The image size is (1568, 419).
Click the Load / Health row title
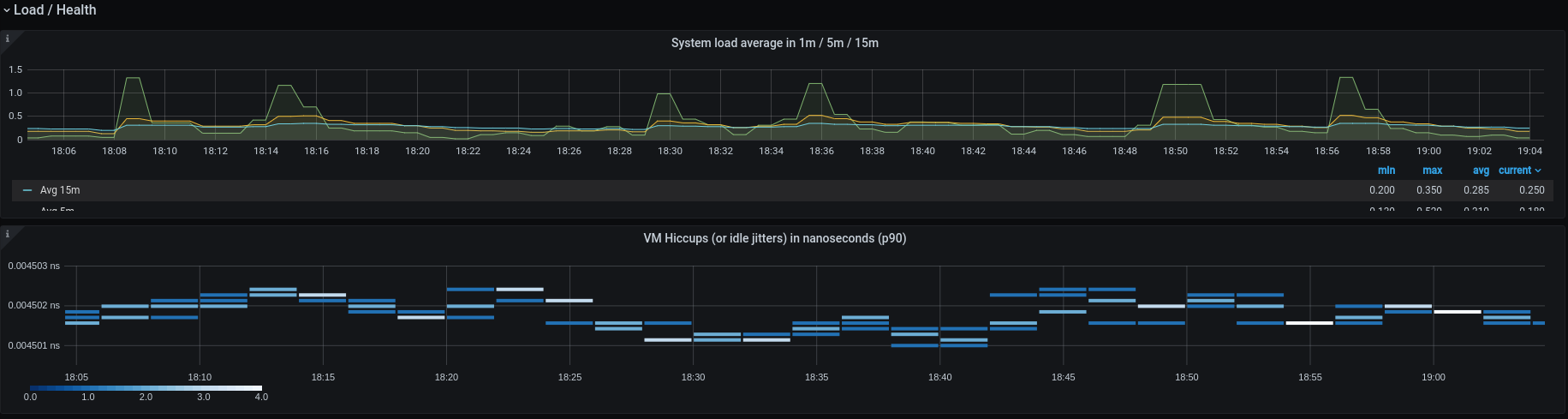(x=55, y=10)
